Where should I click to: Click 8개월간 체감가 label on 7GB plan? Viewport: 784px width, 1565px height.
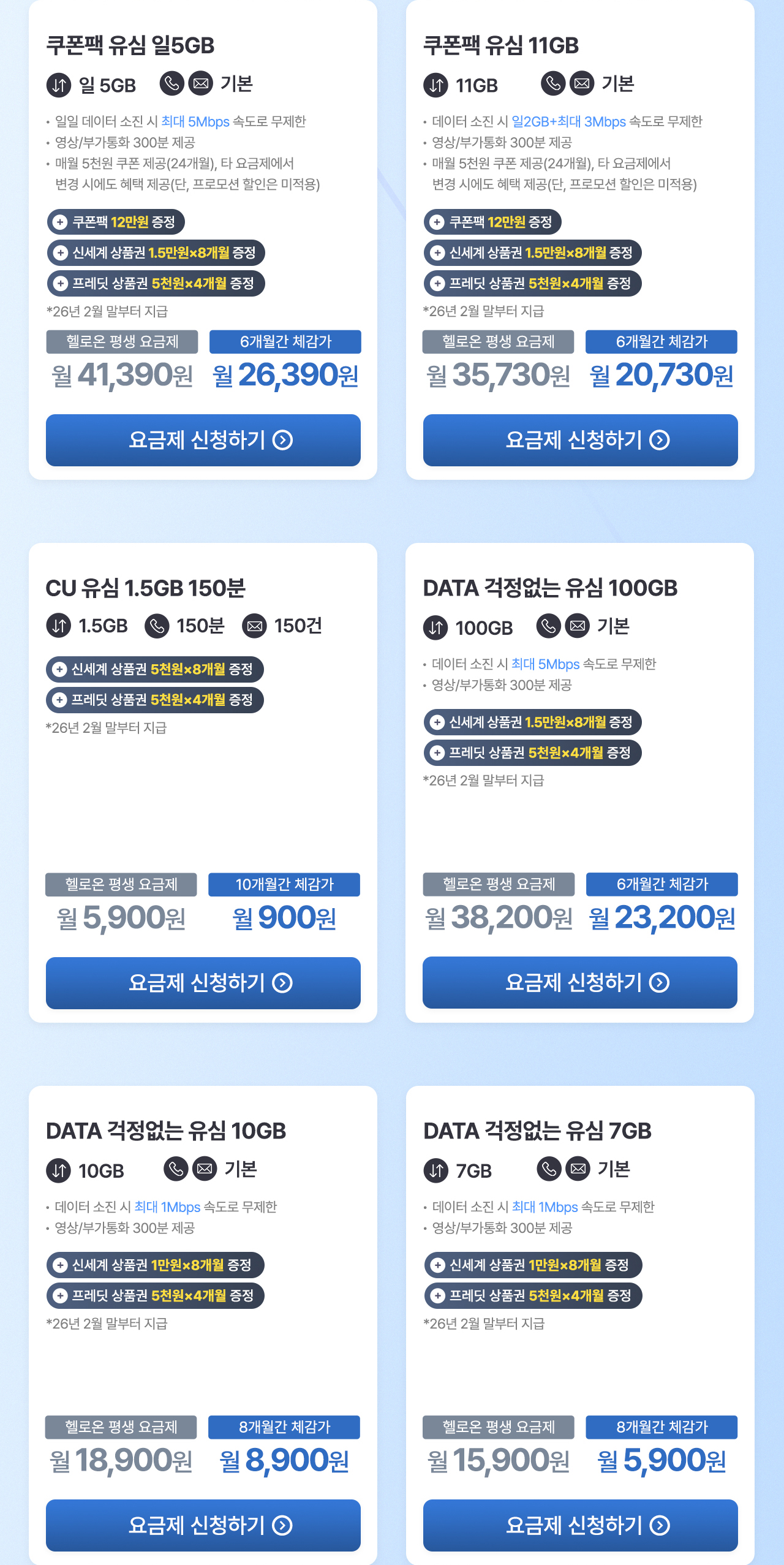[661, 1427]
